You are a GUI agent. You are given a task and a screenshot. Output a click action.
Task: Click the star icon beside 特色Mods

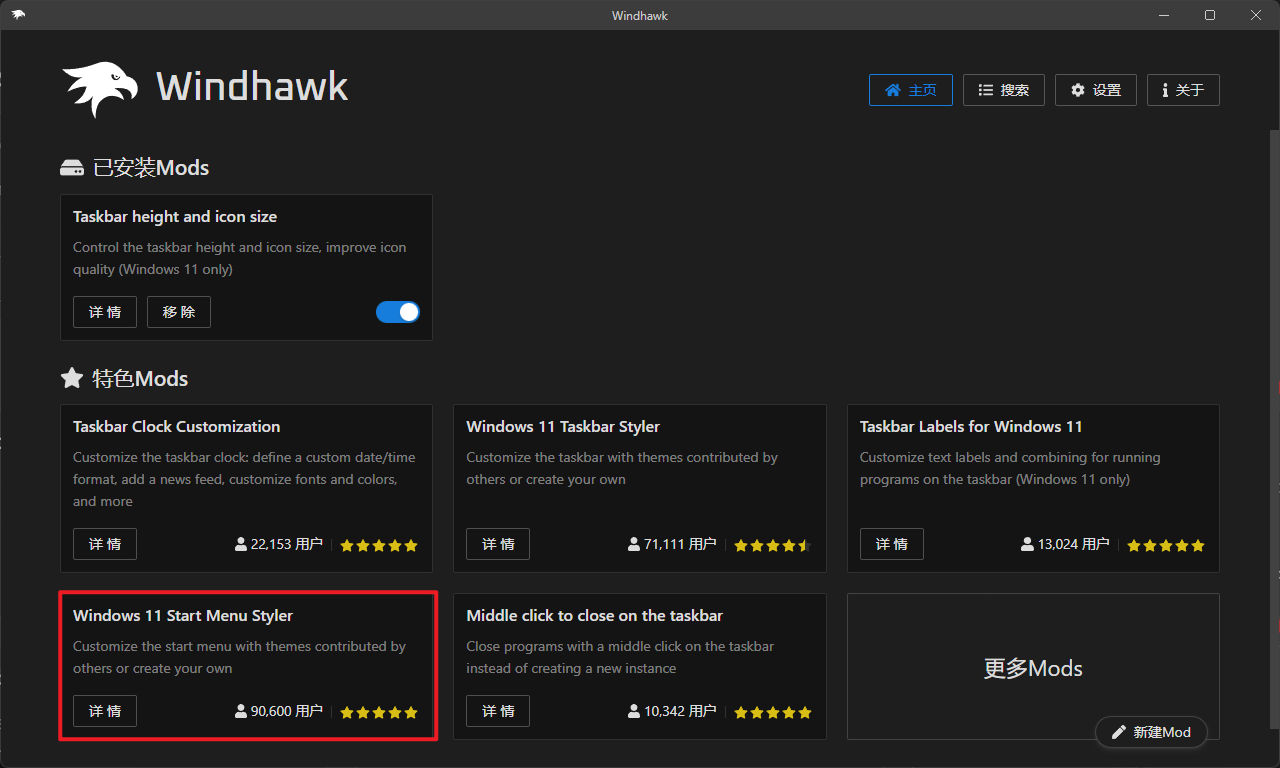pos(71,378)
